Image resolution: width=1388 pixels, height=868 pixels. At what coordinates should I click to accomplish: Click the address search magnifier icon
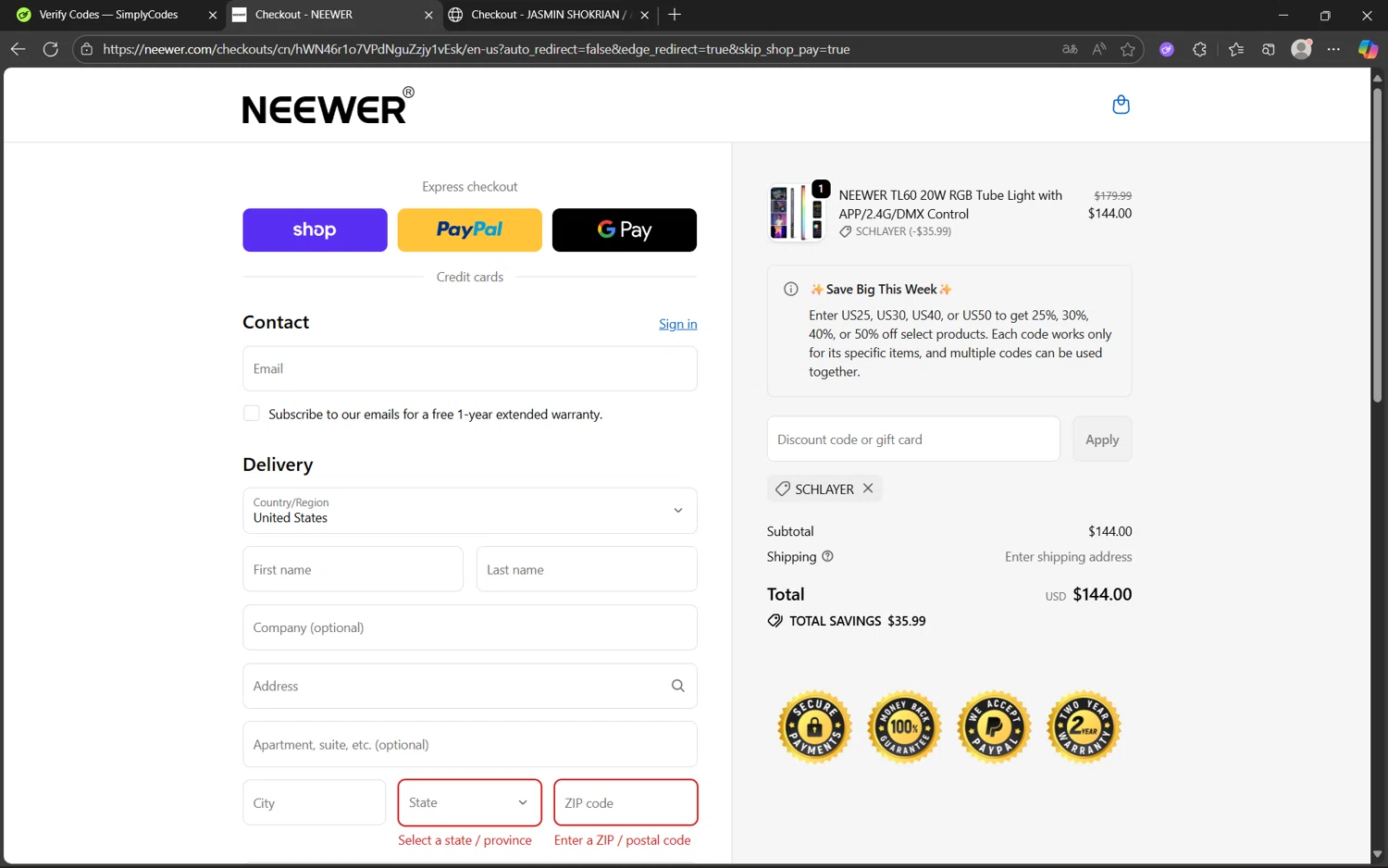677,686
